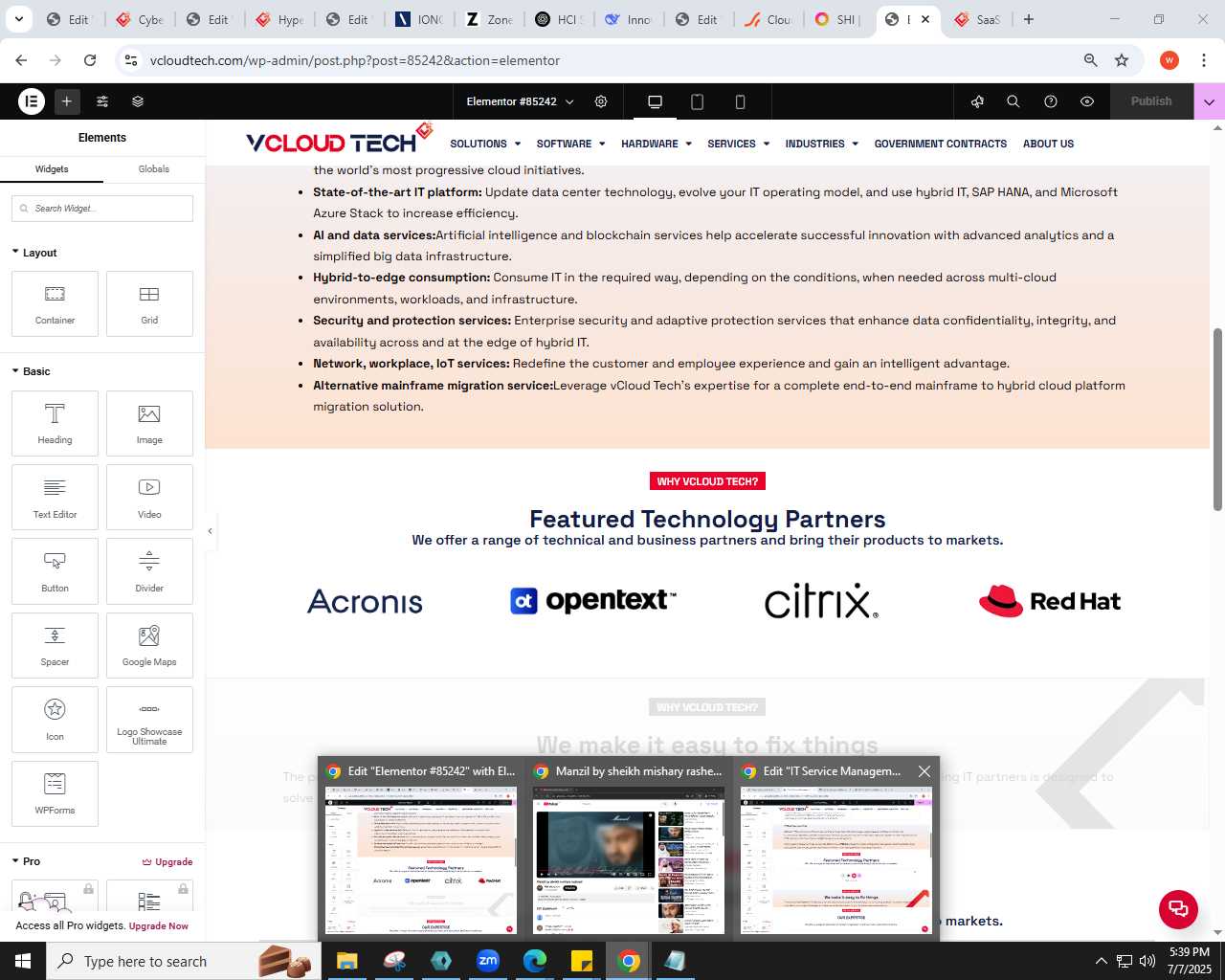Image resolution: width=1225 pixels, height=980 pixels.
Task: Collapse the Layout section
Action: [34, 253]
